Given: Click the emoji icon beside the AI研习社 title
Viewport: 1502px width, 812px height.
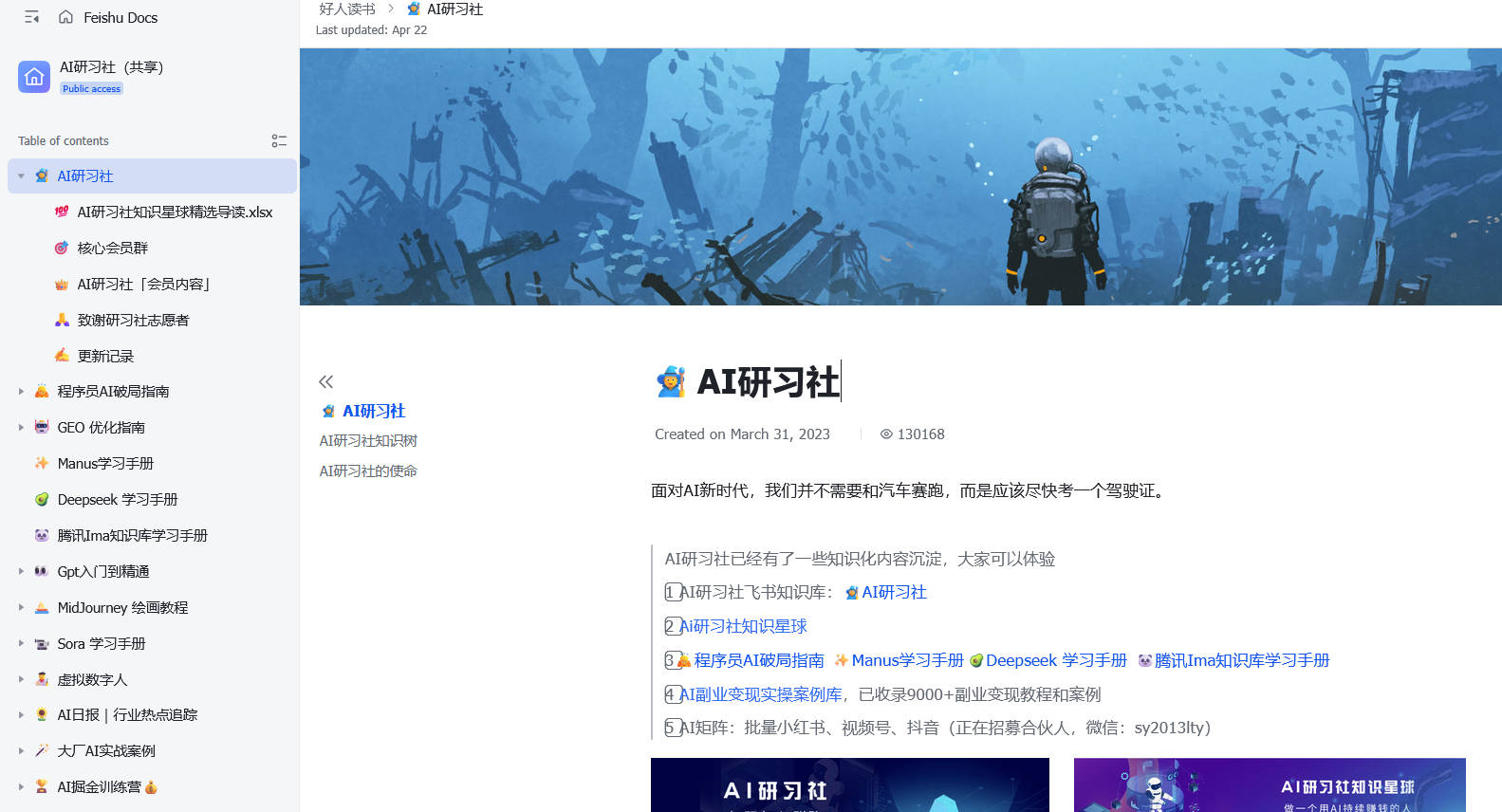Looking at the screenshot, I should 671,381.
